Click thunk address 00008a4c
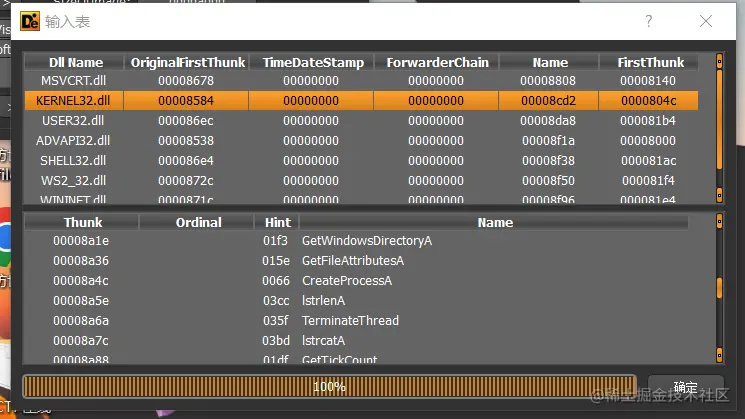745x419 pixels. [x=81, y=281]
